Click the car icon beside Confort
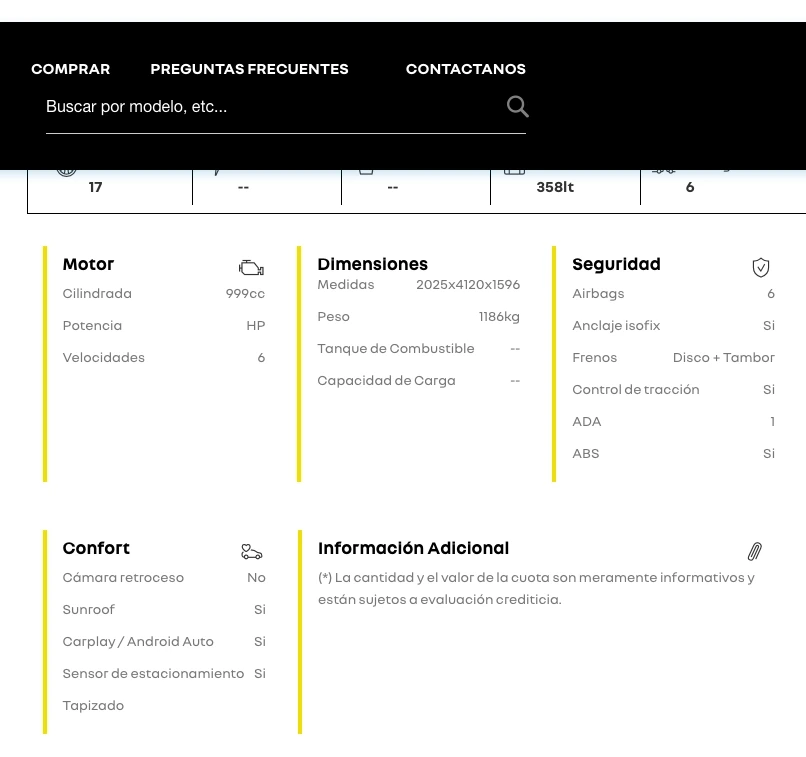This screenshot has height=757, width=806. [251, 551]
